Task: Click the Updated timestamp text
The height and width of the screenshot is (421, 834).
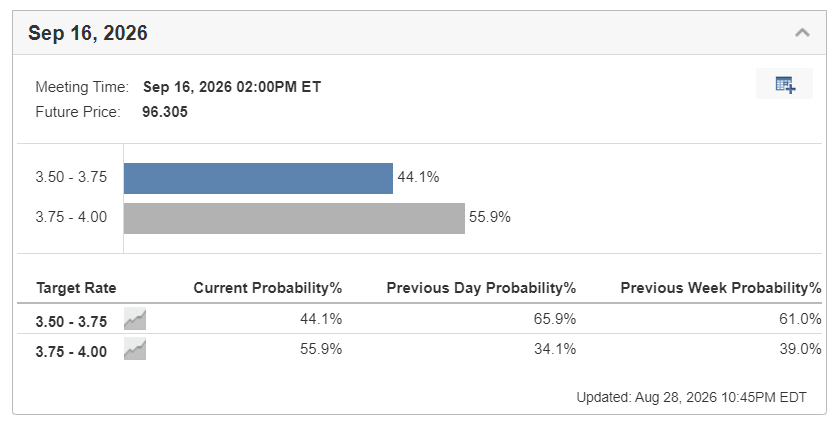Action: pyautogui.click(x=691, y=397)
